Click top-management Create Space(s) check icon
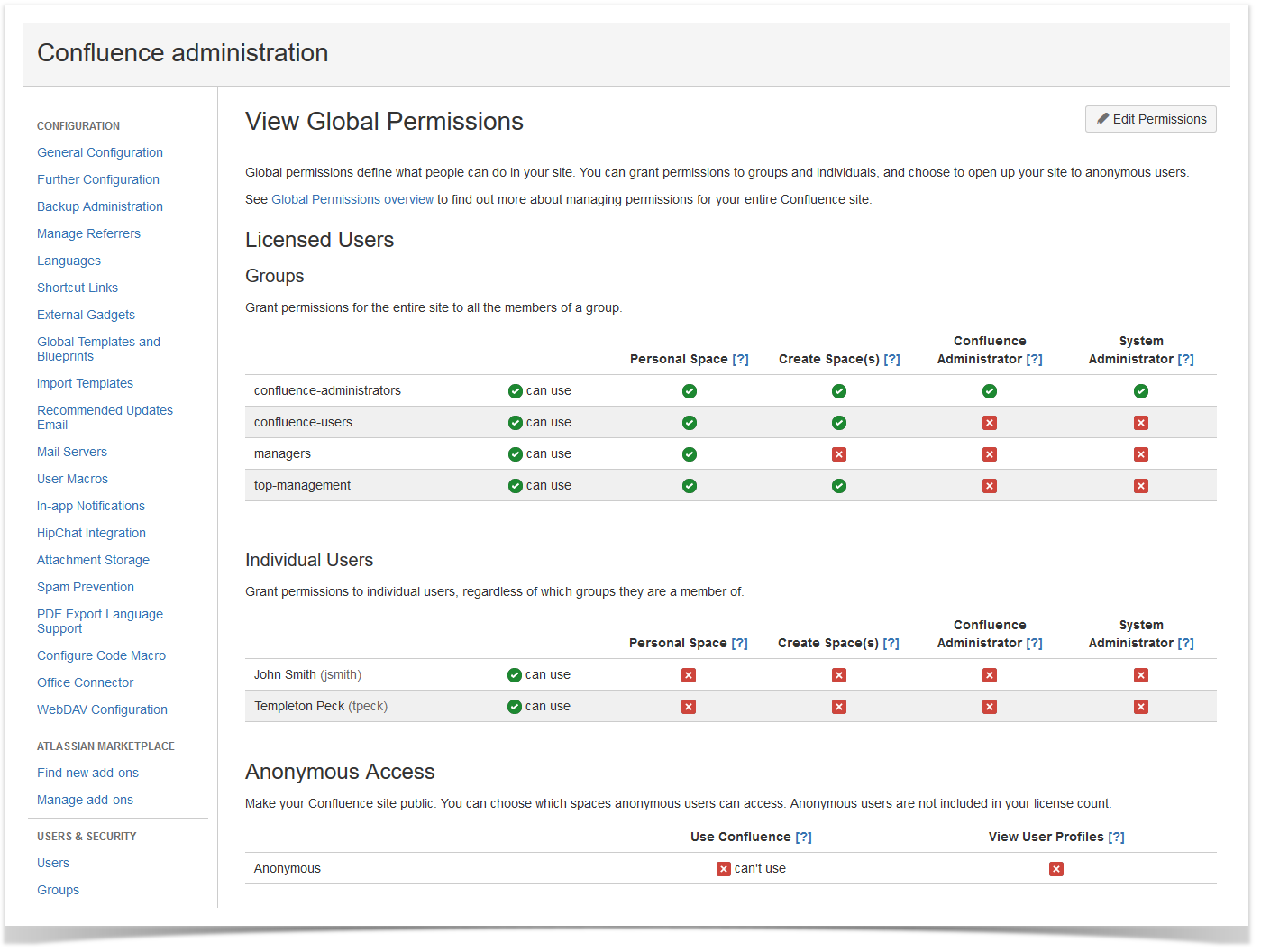Viewport: 1261px width, 952px height. [838, 486]
